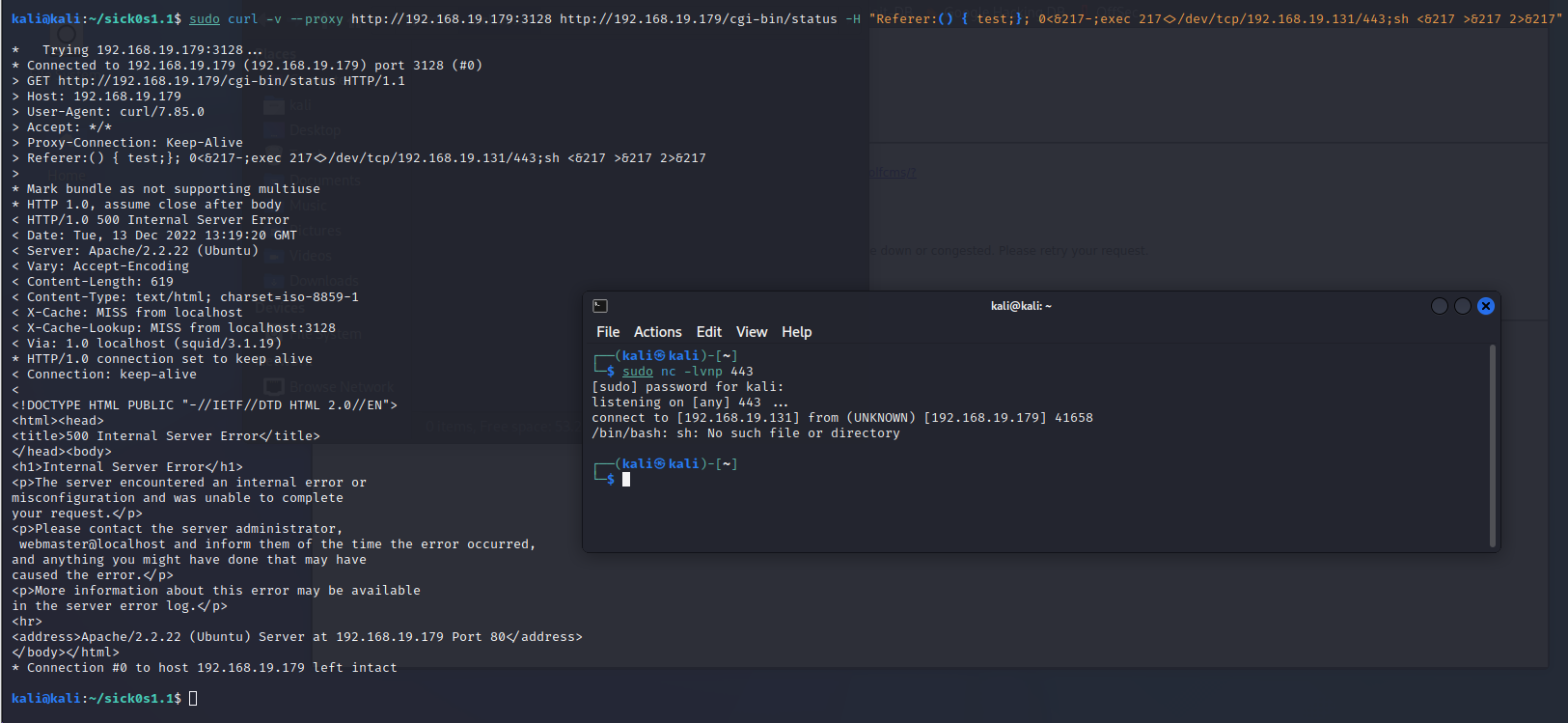Click the 'Connection: keep-alive' line

click(x=104, y=374)
